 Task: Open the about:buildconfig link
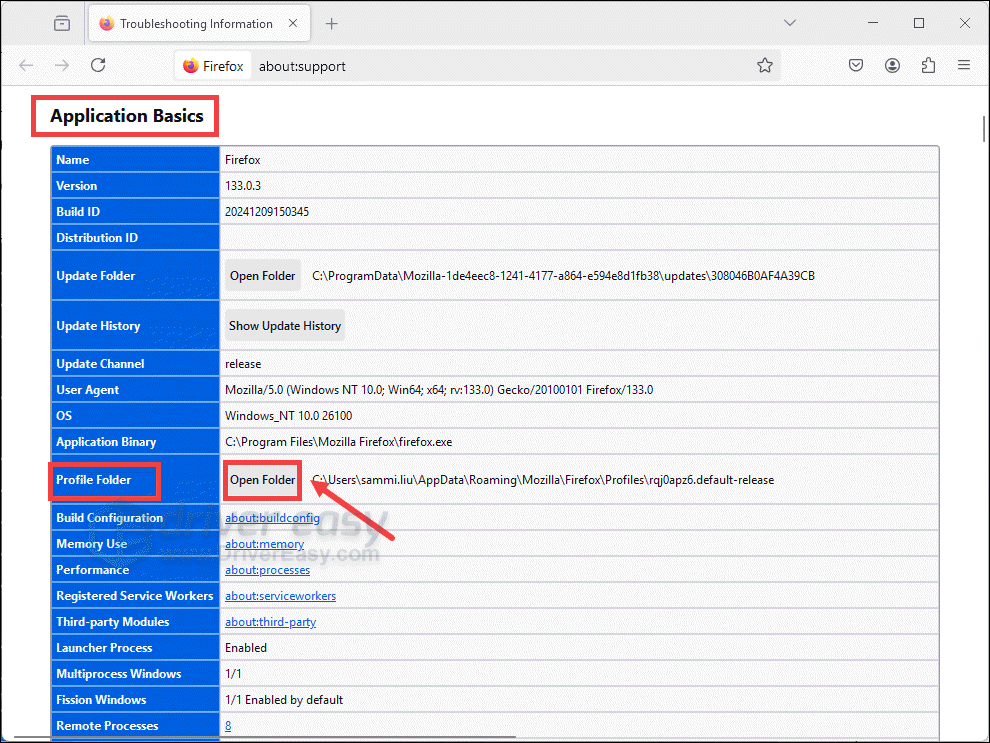pos(272,518)
